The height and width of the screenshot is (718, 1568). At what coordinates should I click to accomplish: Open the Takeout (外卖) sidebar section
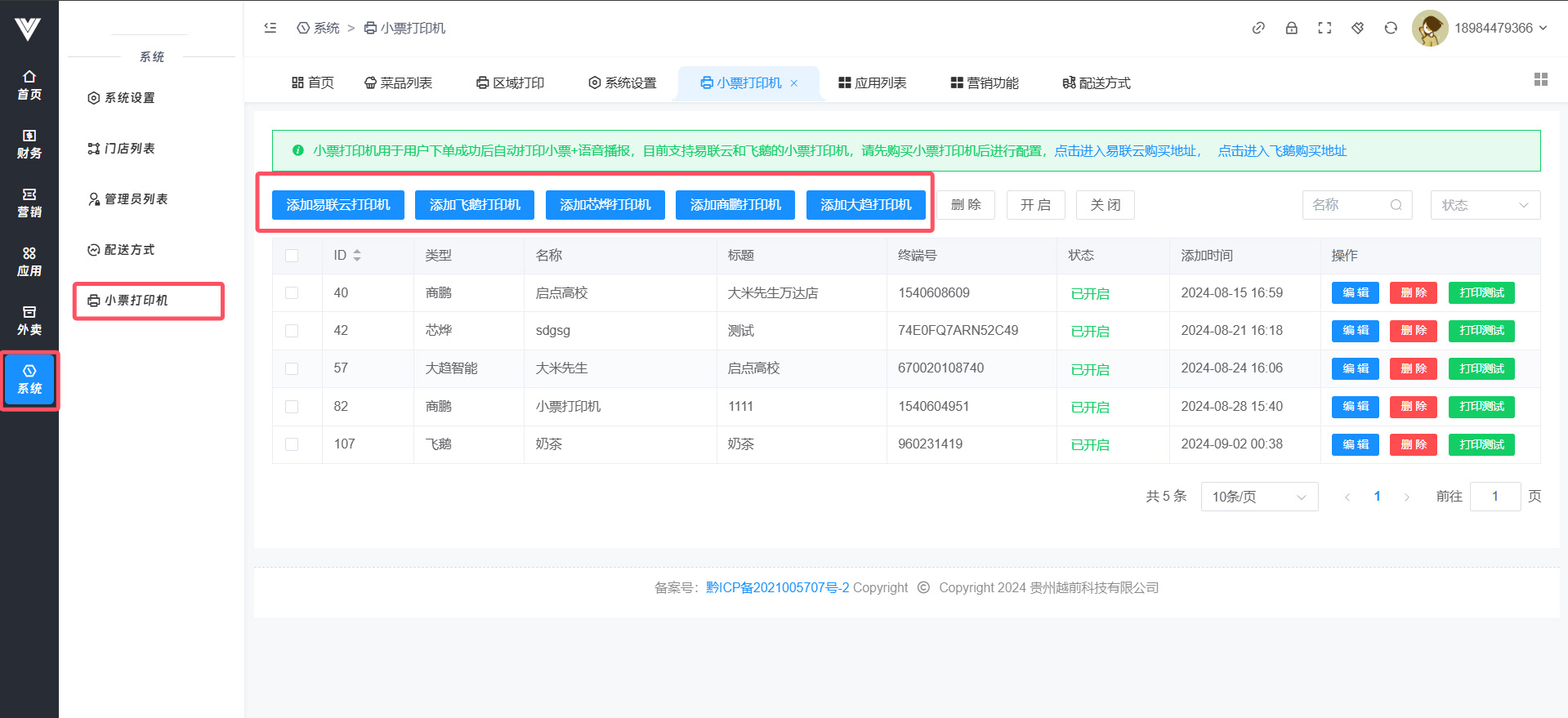pos(29,320)
